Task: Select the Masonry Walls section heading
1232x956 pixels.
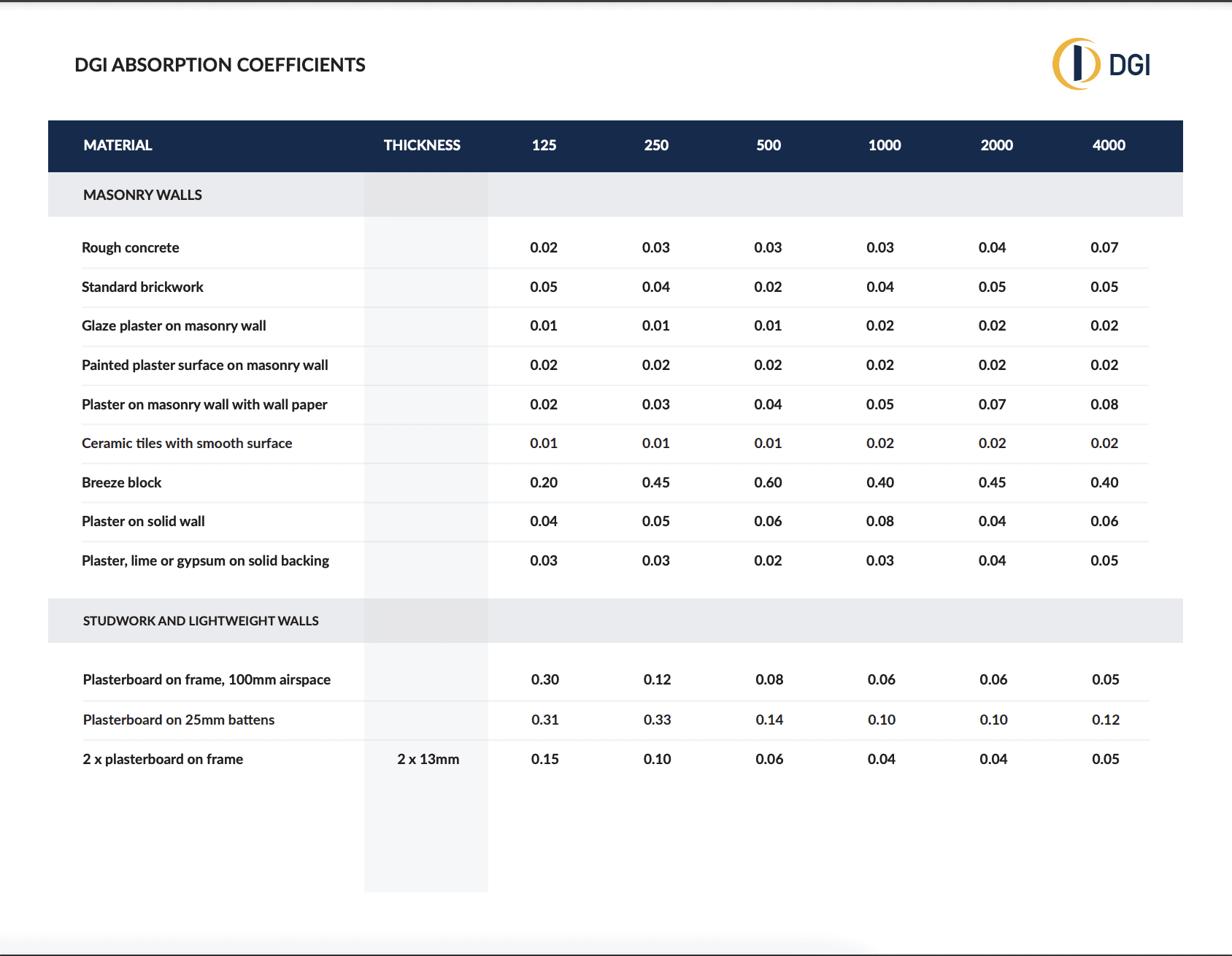Action: [x=142, y=195]
